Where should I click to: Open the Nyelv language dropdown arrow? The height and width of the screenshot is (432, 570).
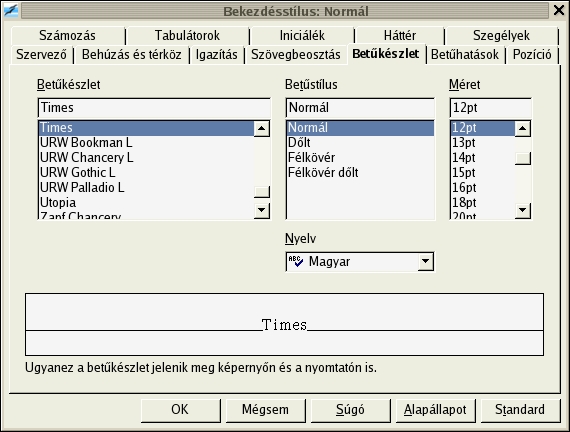(425, 261)
